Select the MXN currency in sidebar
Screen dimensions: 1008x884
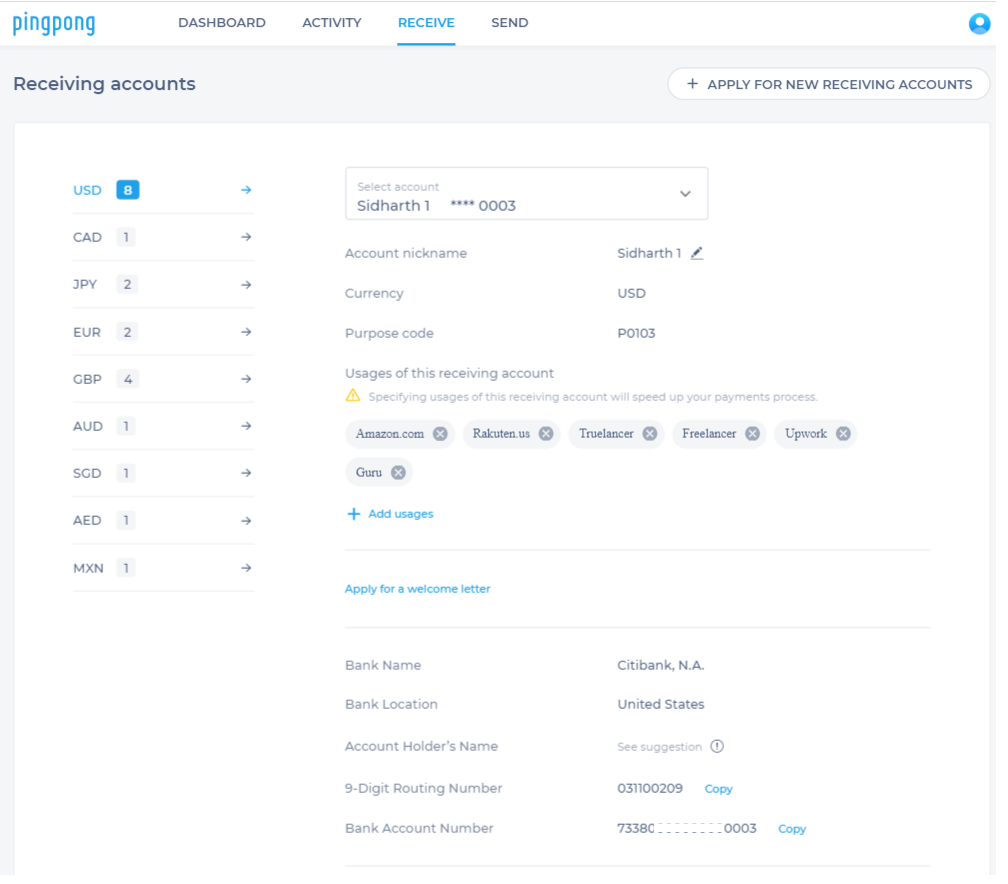(x=163, y=568)
